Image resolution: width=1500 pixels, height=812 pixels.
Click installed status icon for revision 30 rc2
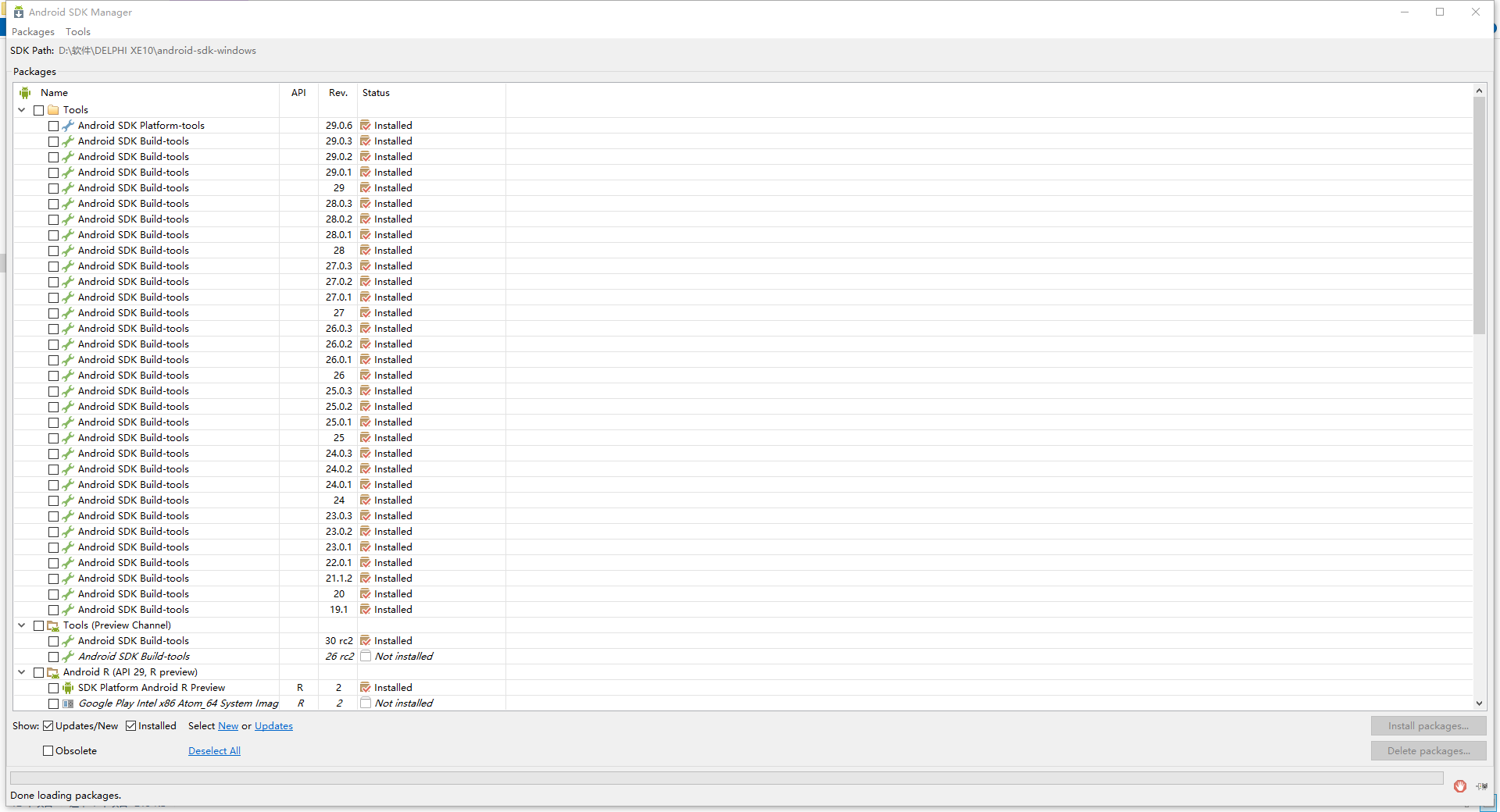tap(366, 641)
